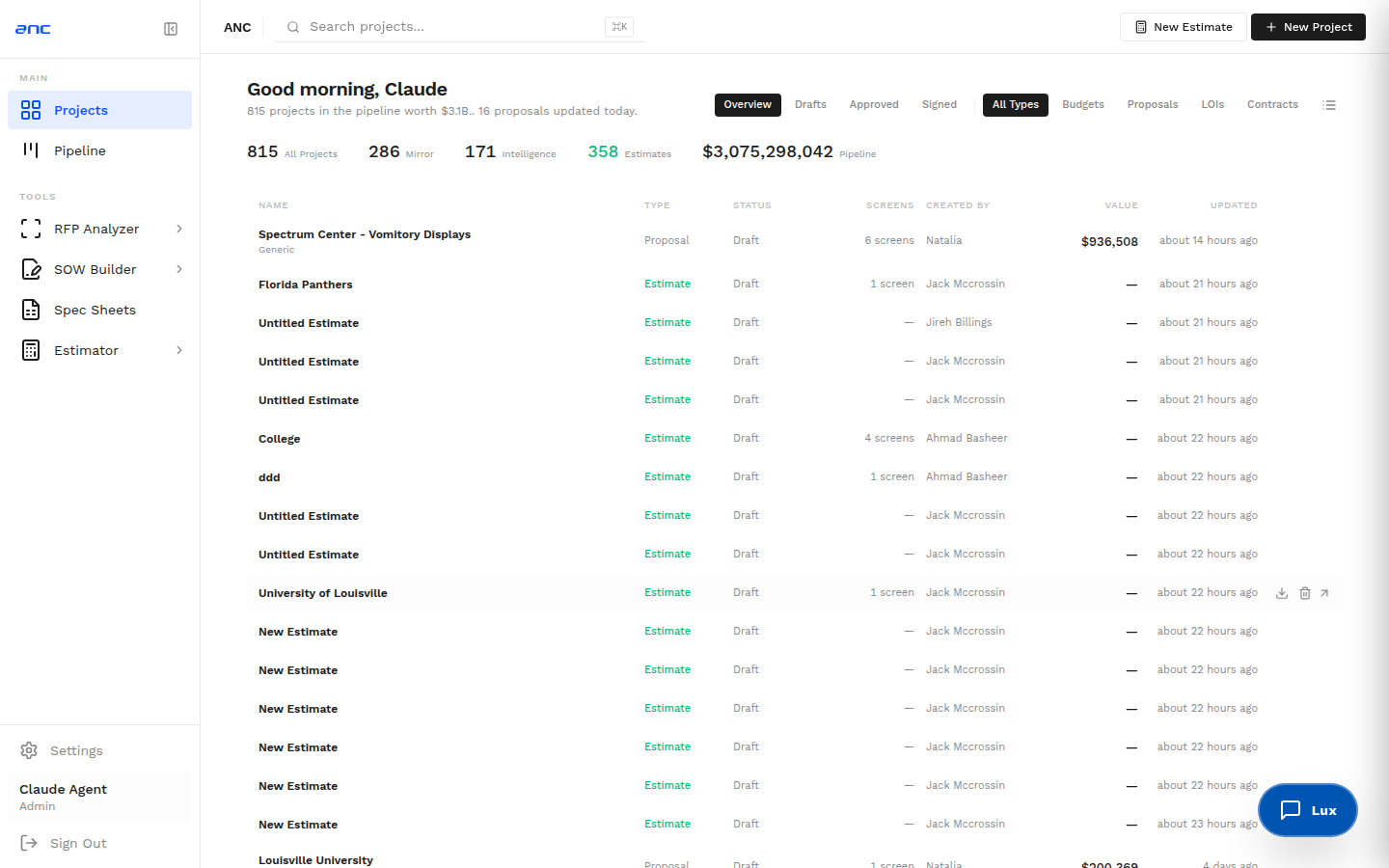The height and width of the screenshot is (868, 1389).
Task: Click the 286 Mirror stat
Action: (401, 152)
